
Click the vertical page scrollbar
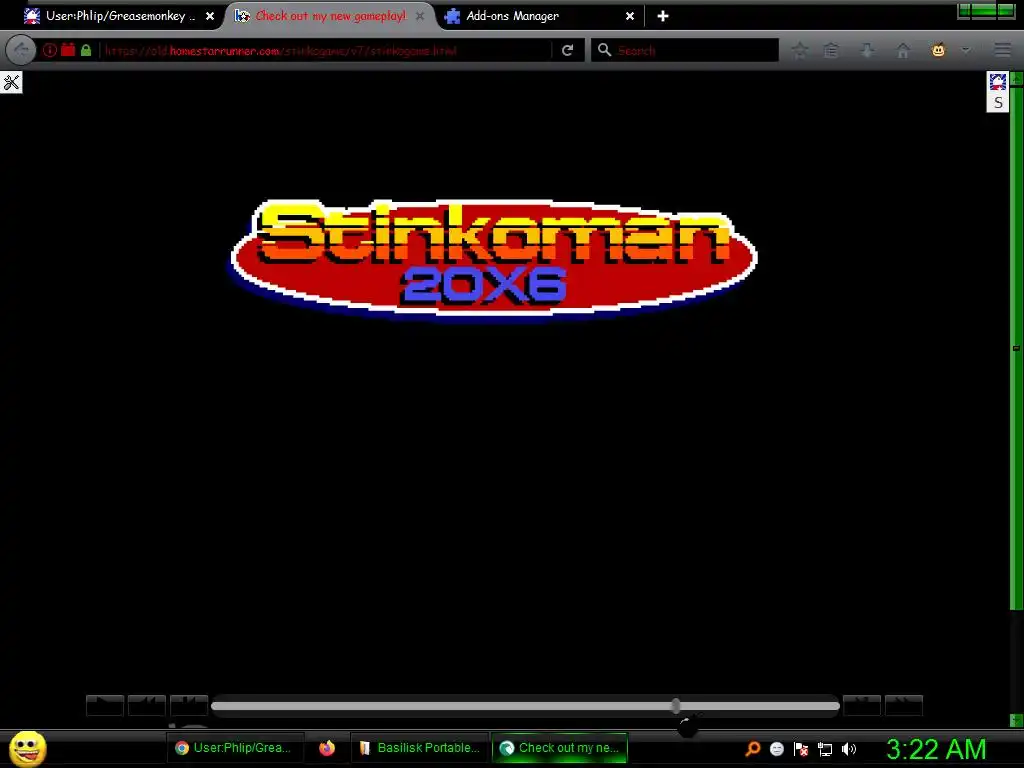(1016, 349)
